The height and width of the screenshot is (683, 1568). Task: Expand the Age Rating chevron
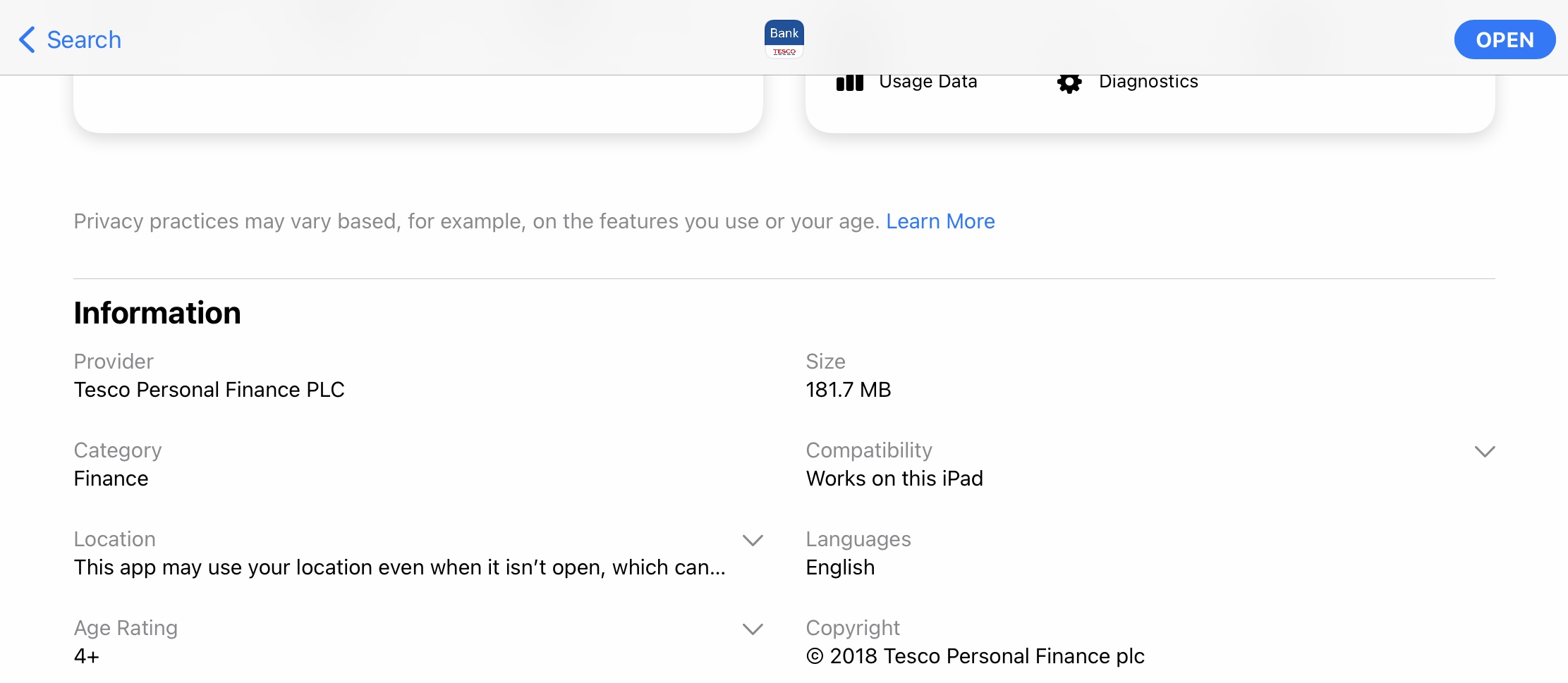[x=753, y=629]
